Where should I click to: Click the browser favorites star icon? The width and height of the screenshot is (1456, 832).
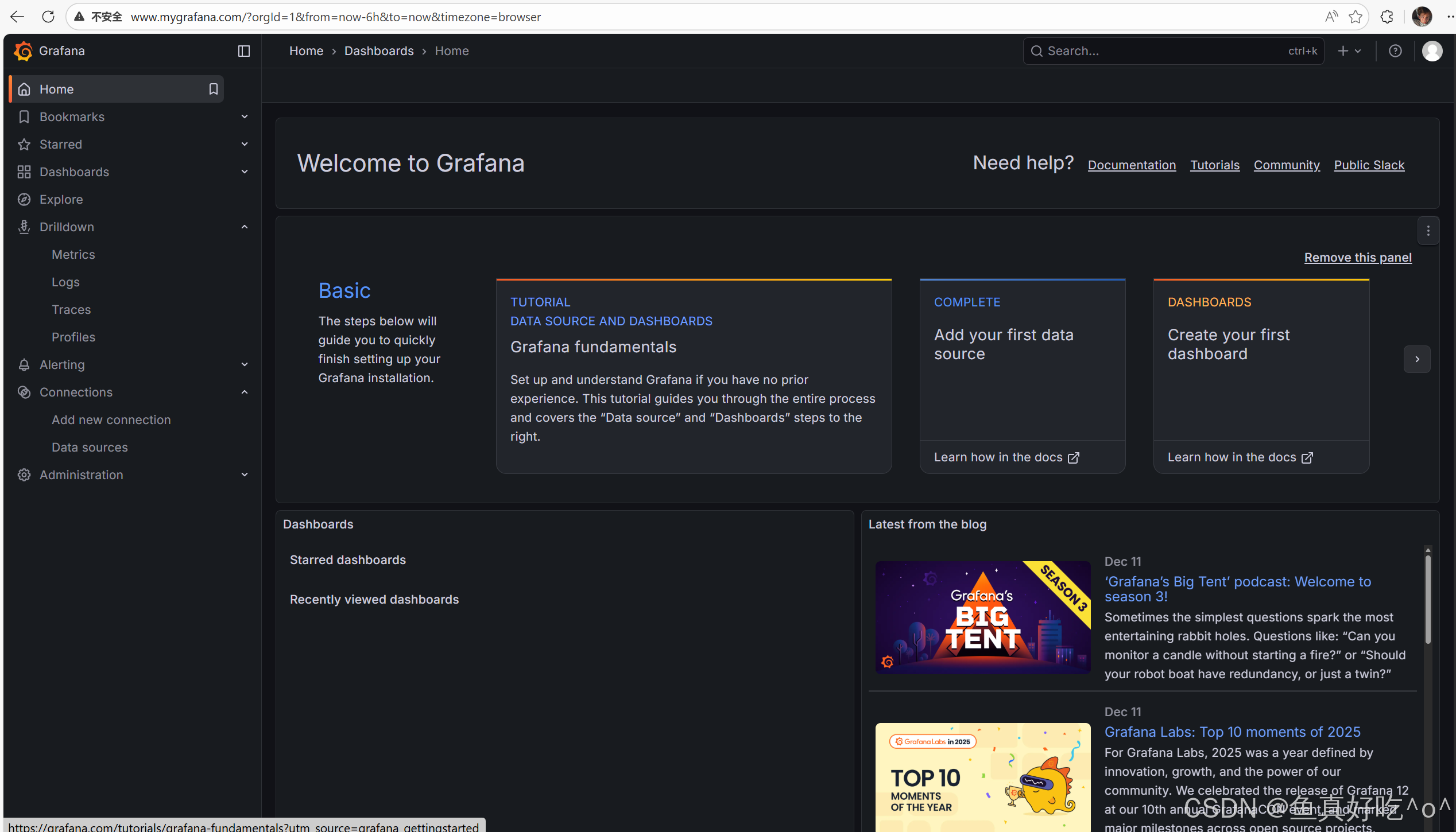[x=1356, y=17]
